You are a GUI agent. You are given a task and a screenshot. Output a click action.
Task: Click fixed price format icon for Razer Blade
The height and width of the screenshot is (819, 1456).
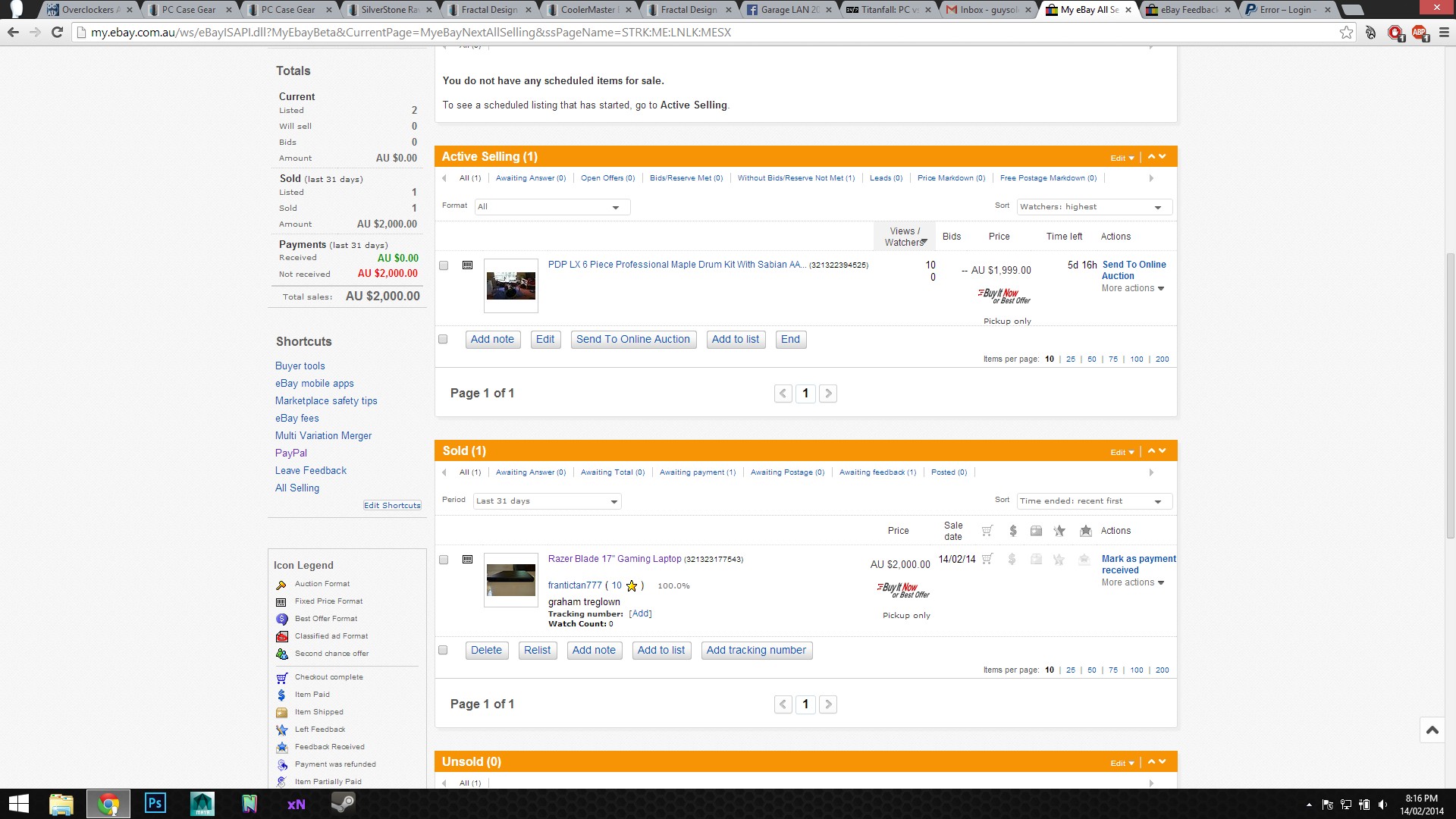[468, 560]
